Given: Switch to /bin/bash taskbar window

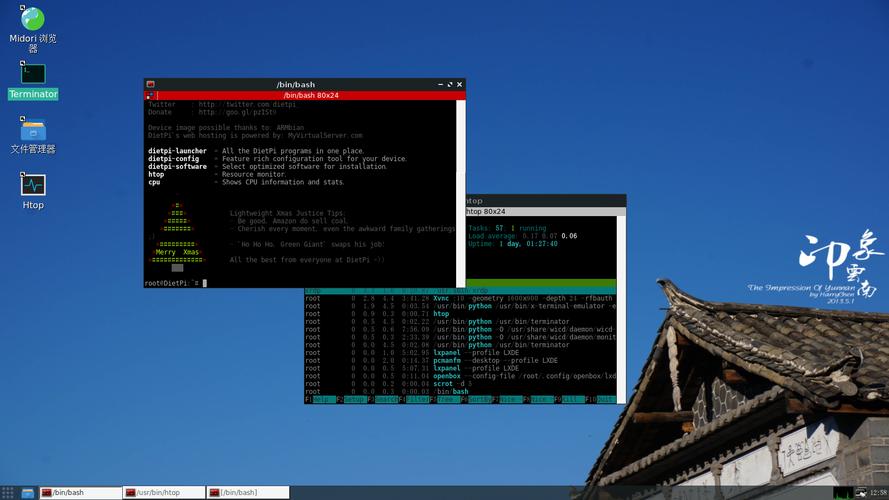Looking at the screenshot, I should tap(80, 493).
